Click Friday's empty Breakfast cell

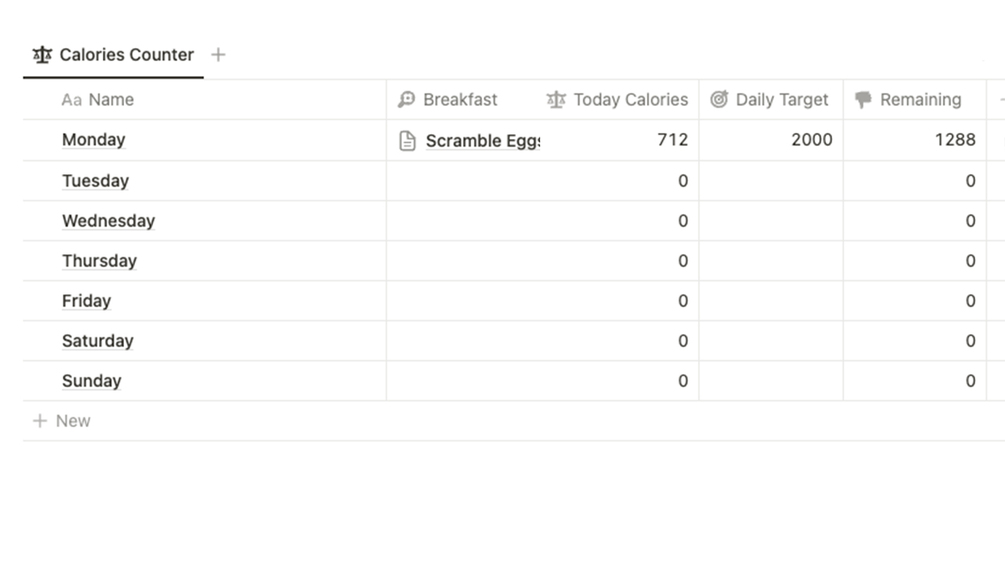coord(462,301)
